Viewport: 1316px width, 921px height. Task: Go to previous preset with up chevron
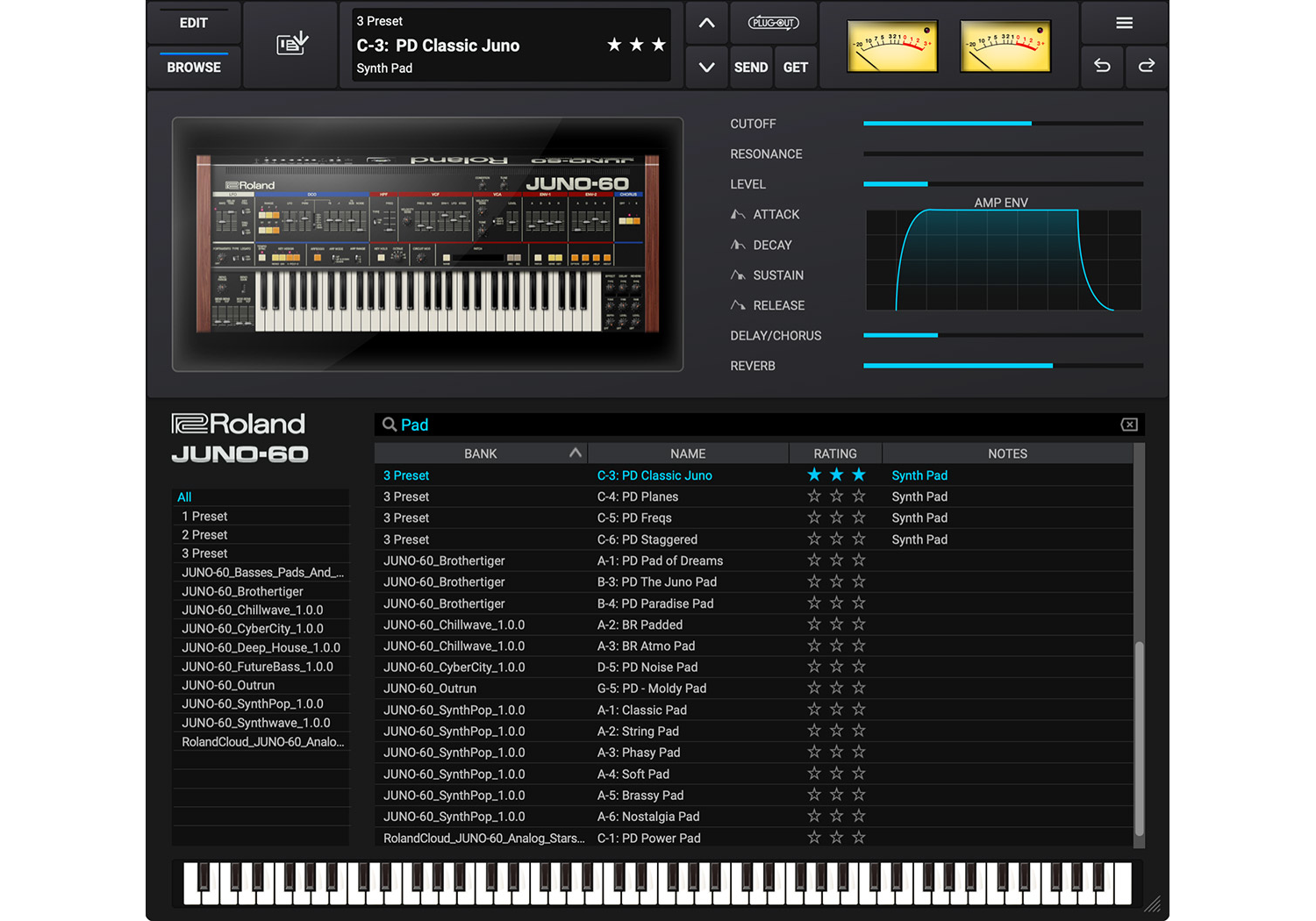click(706, 24)
